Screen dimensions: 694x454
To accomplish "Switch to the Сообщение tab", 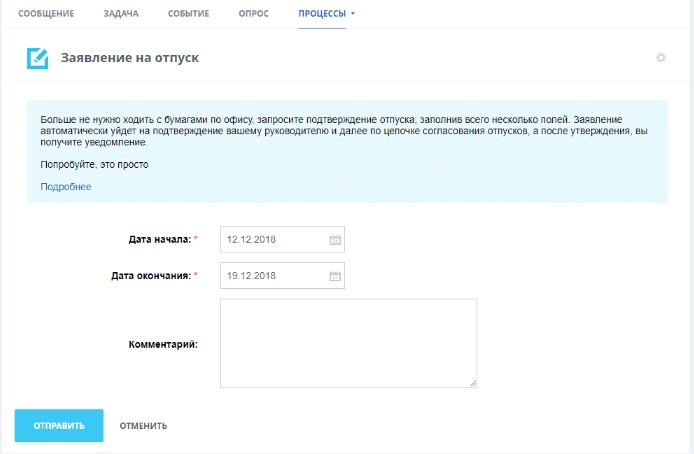I will pos(46,14).
